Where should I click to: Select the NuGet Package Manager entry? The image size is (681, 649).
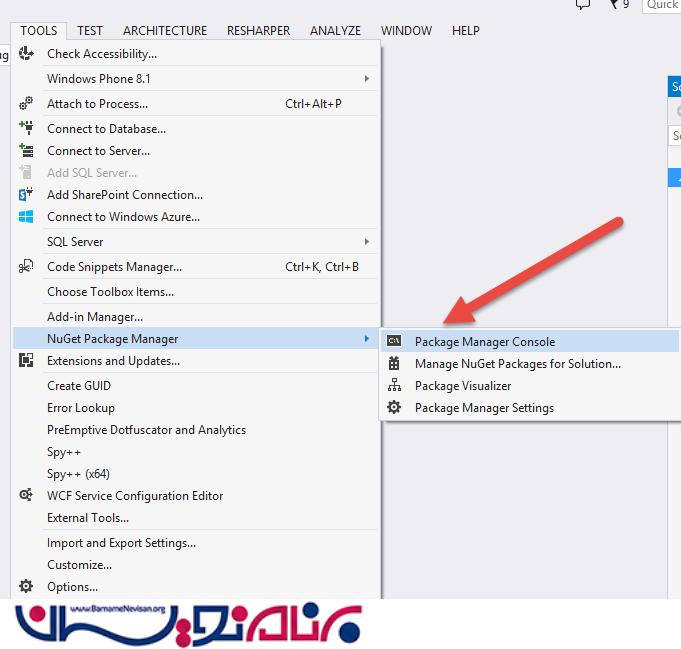tap(196, 338)
